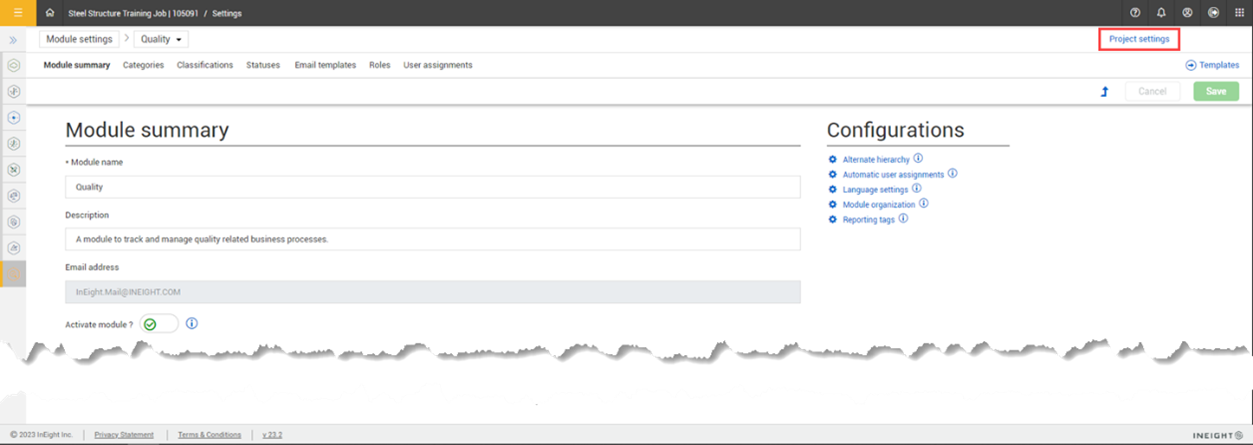Screen dimensions: 1253x445
Task: Click the Description input field
Action: pyautogui.click(x=433, y=239)
